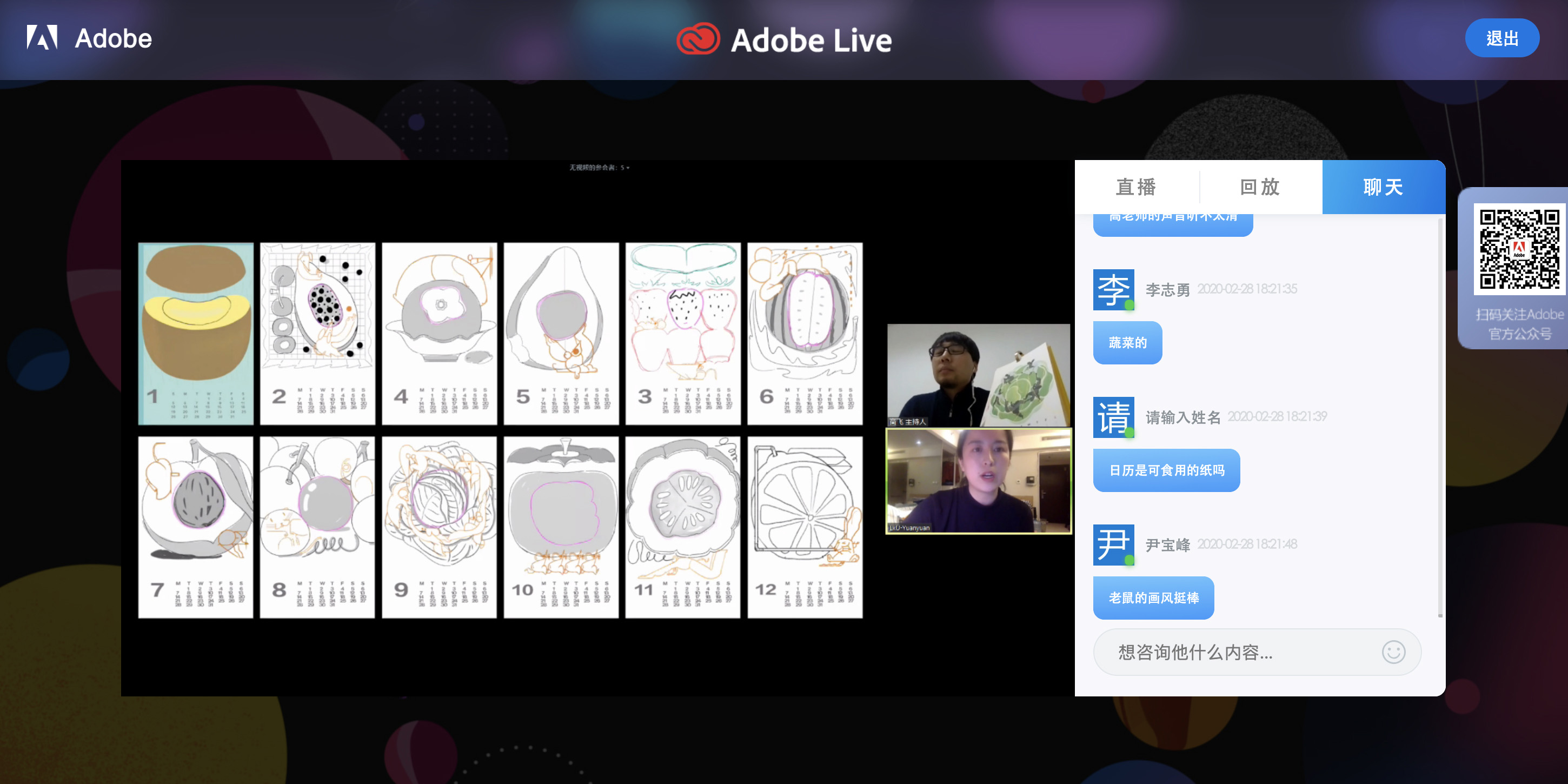
Task: Click the 日历是可食用的纸吗 chat message bubble
Action: pos(1166,470)
